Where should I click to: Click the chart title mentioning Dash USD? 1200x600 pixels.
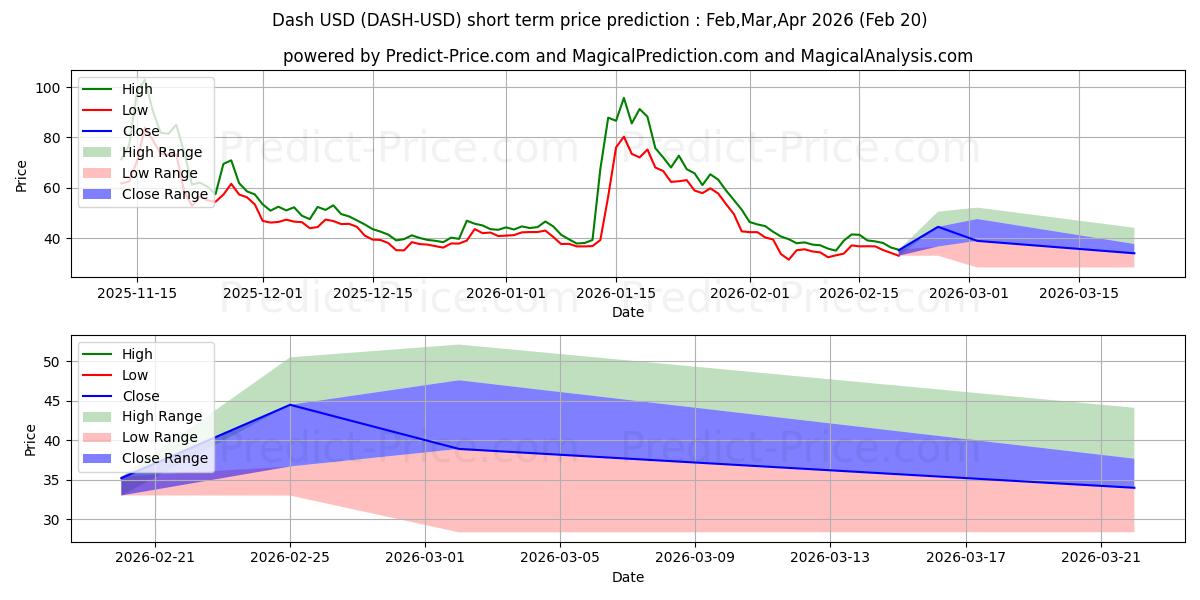point(599,19)
